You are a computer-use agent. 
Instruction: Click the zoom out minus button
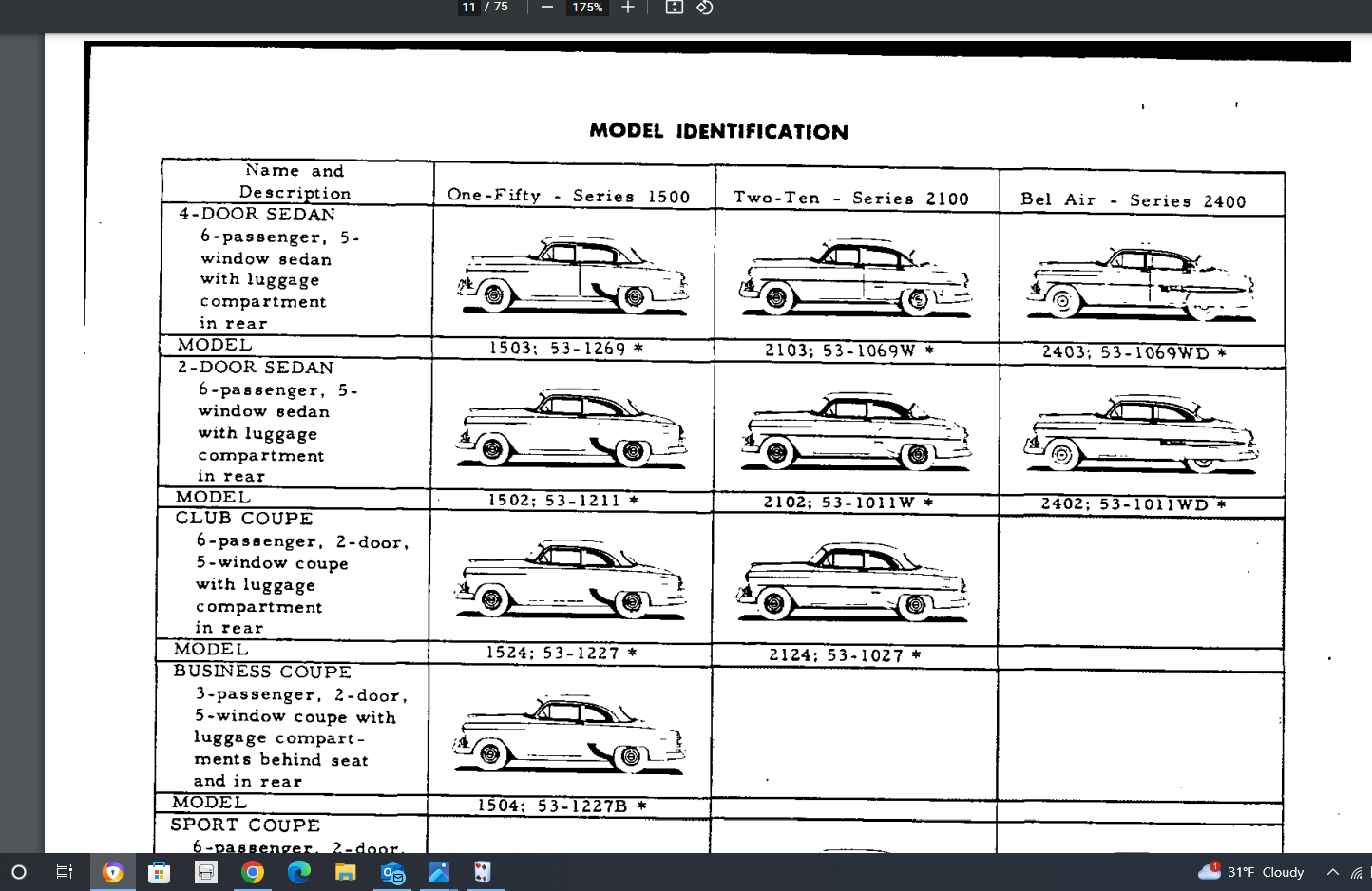[547, 8]
